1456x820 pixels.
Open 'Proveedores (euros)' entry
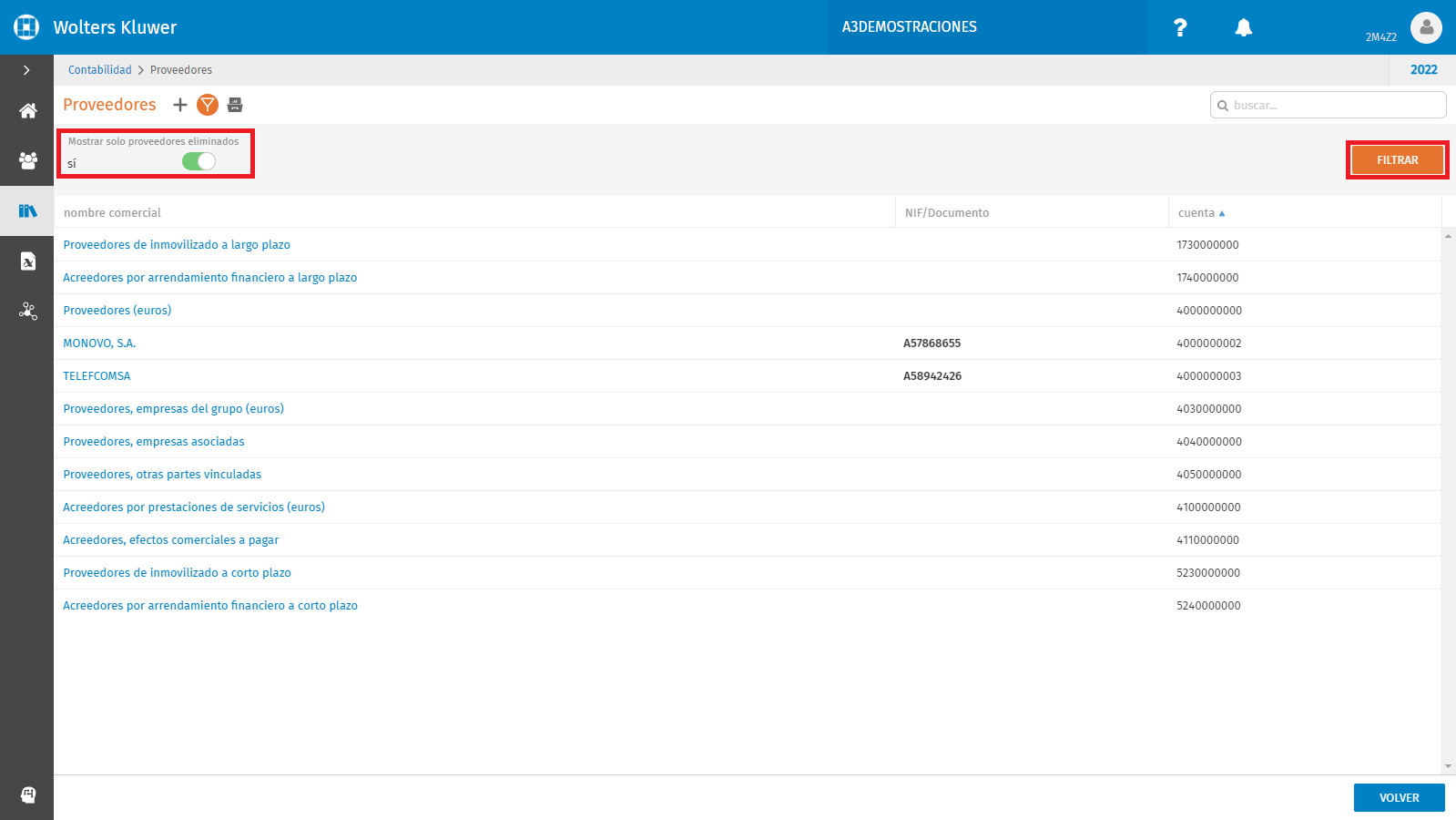(117, 311)
